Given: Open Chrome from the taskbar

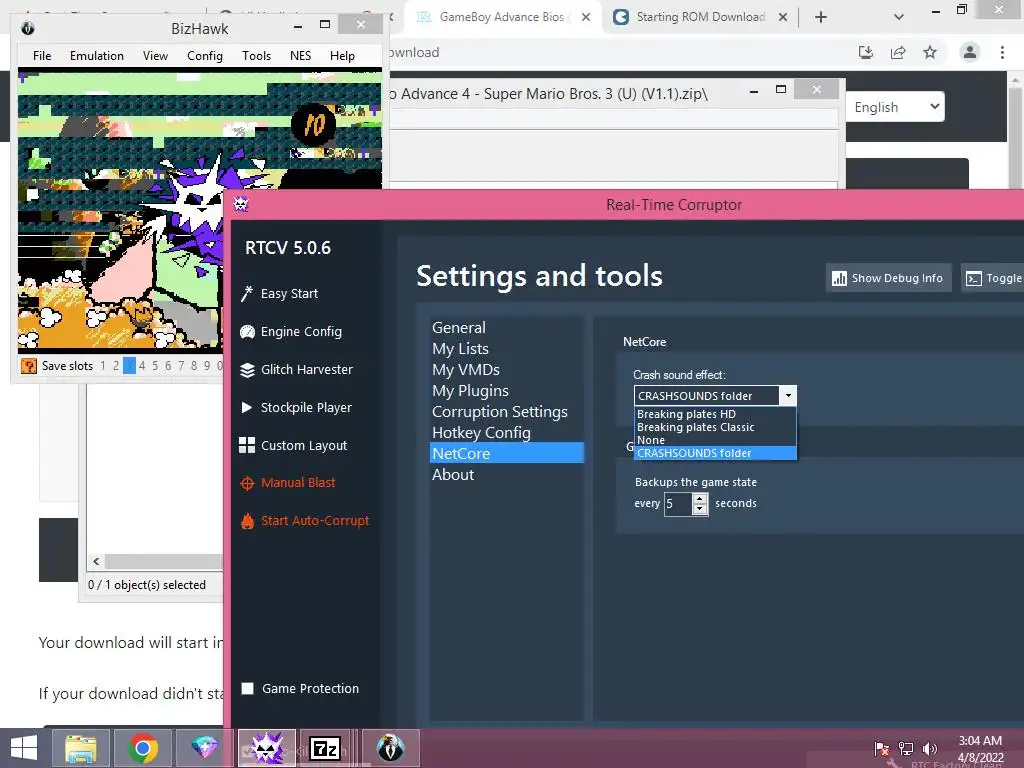Looking at the screenshot, I should coord(143,748).
